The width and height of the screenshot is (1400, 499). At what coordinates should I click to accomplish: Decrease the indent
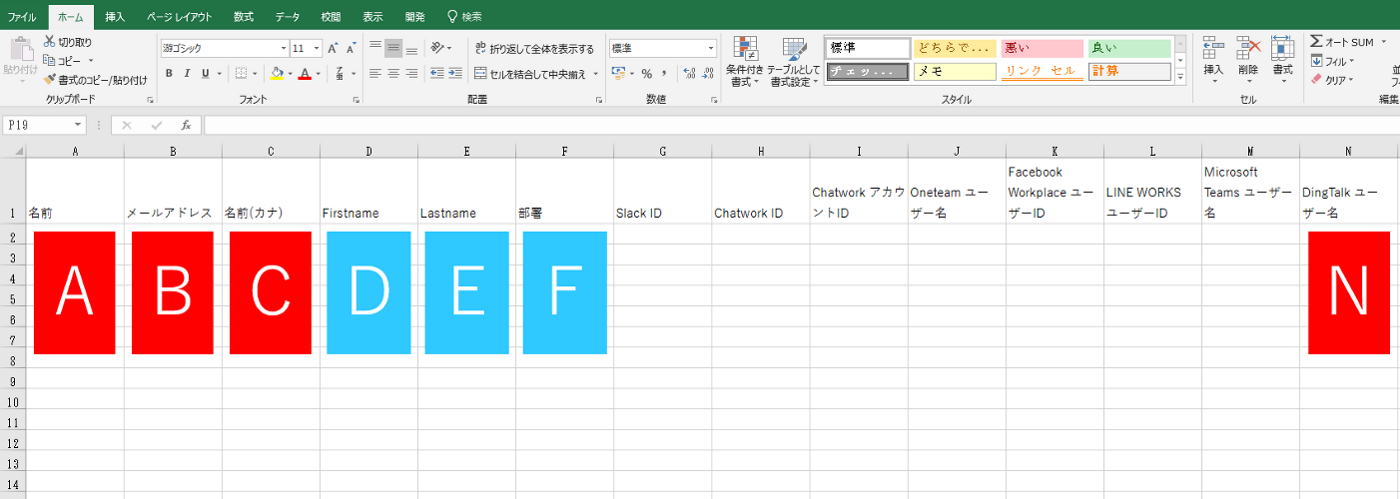click(x=437, y=73)
